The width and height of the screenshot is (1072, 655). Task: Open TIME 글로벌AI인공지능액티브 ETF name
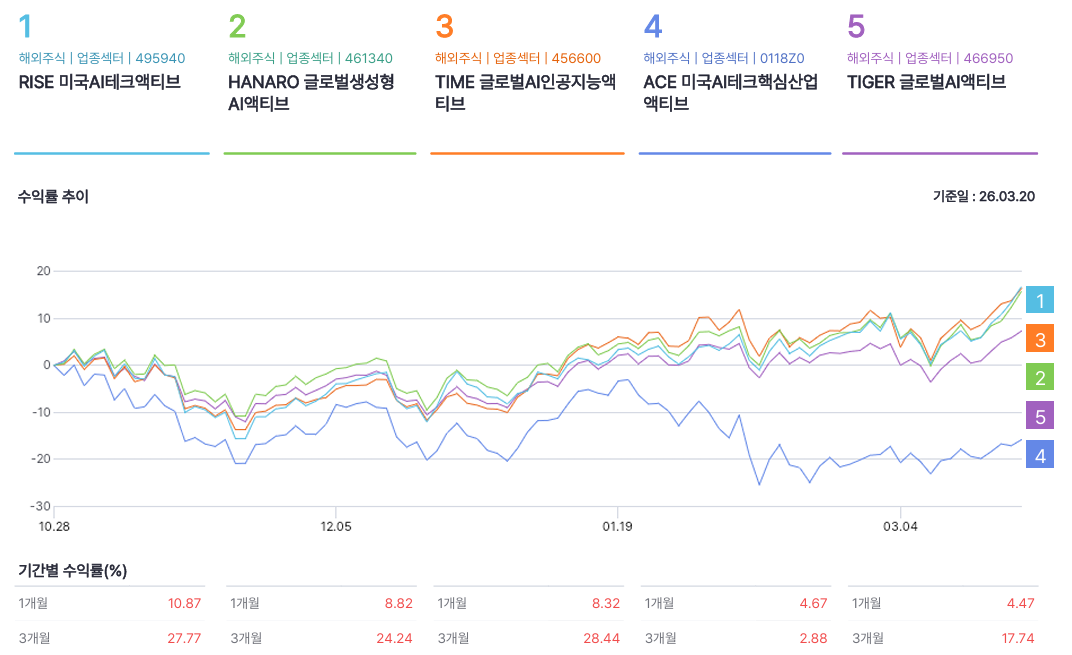(525, 92)
